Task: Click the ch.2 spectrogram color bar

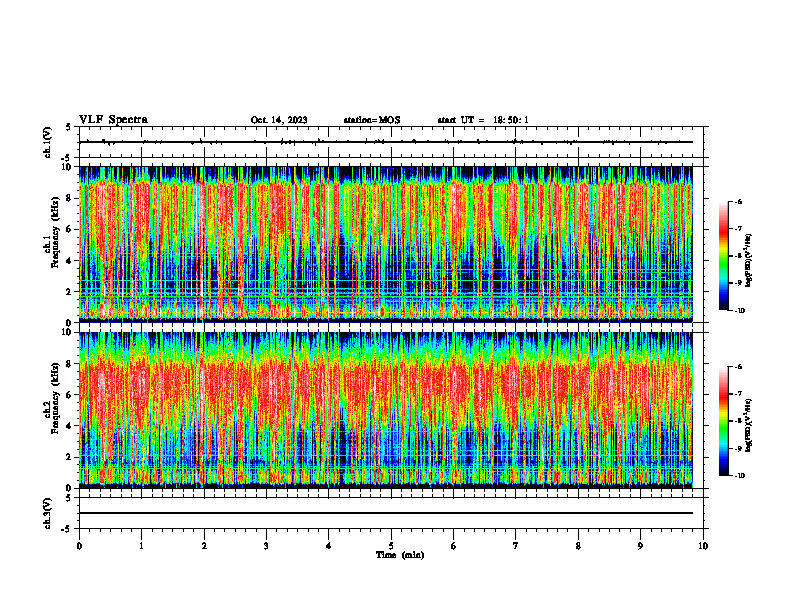Action: tap(723, 421)
